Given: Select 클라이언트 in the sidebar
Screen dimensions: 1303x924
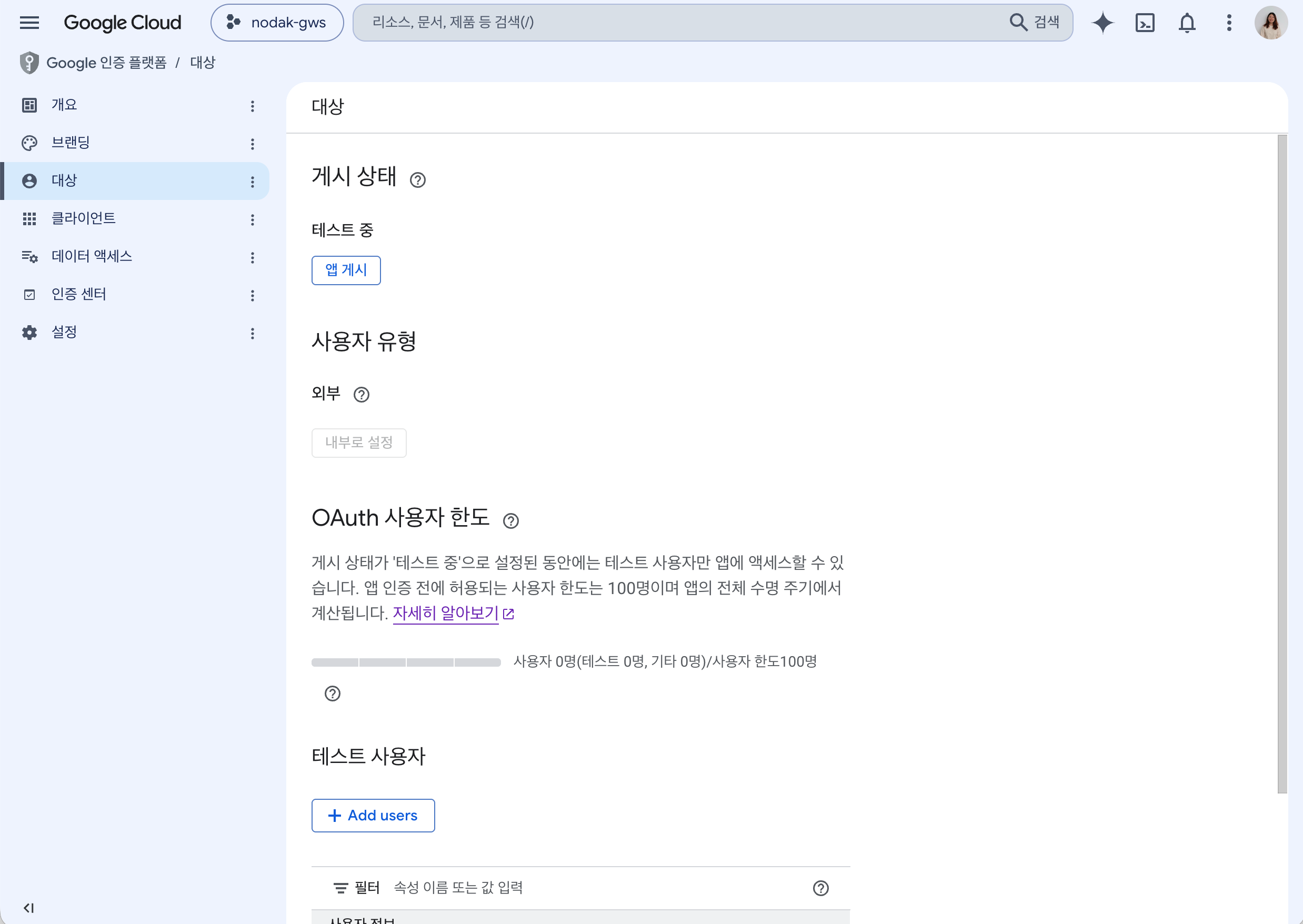Looking at the screenshot, I should [x=135, y=219].
